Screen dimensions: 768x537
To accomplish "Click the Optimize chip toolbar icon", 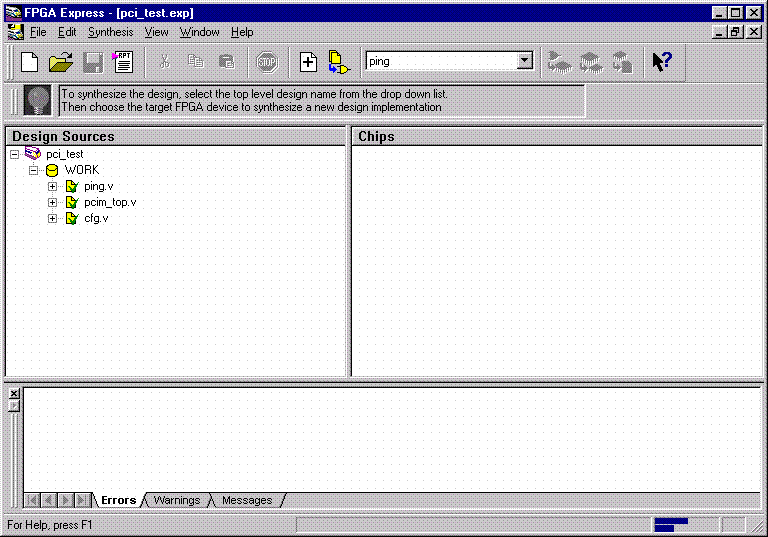I will coord(591,62).
